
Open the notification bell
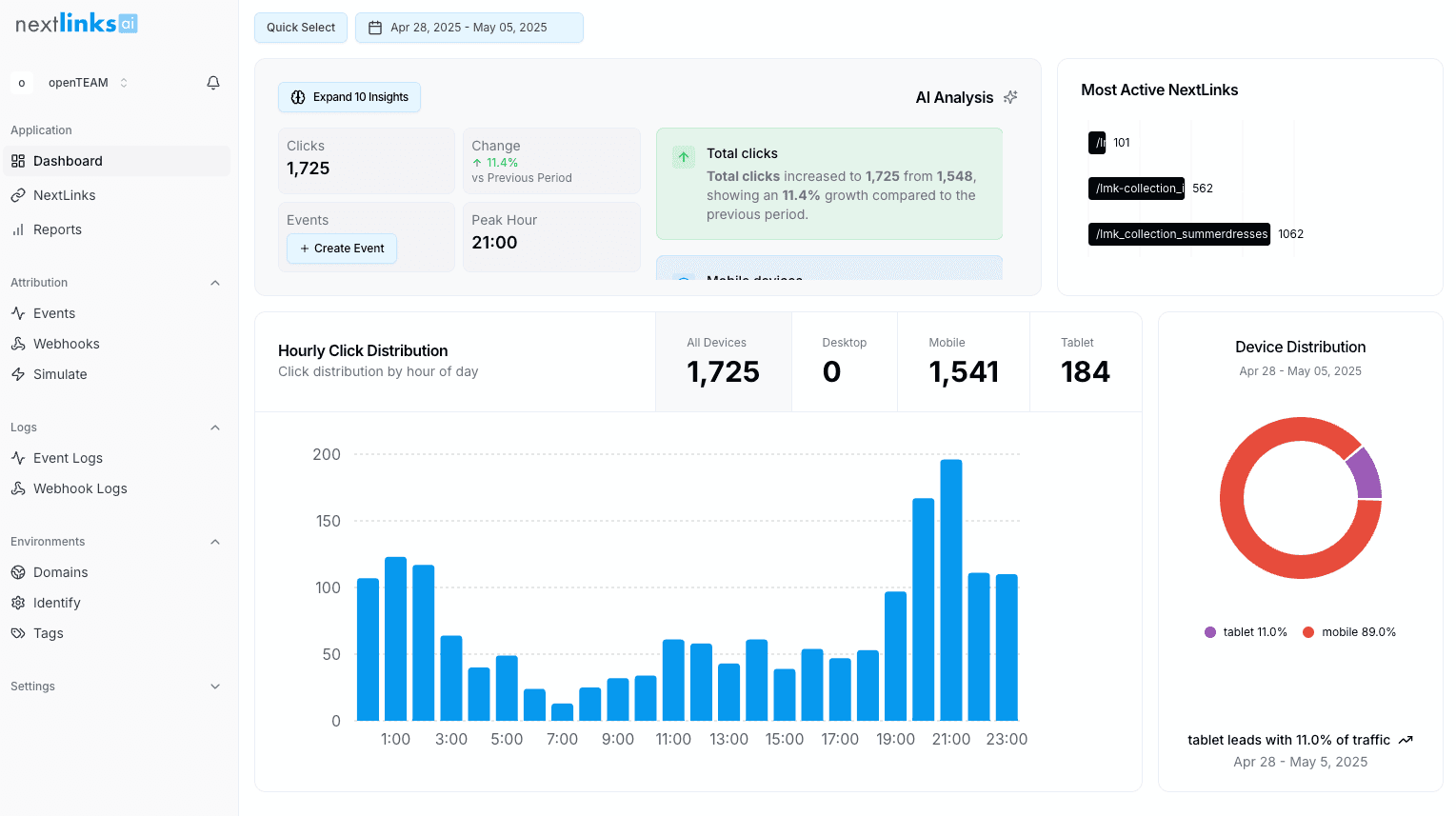click(213, 82)
